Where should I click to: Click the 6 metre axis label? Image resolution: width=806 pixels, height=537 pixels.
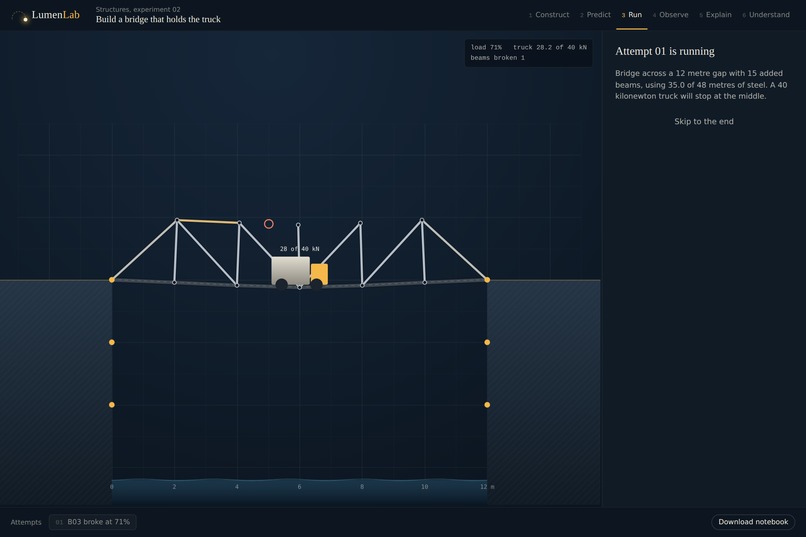[x=299, y=487]
